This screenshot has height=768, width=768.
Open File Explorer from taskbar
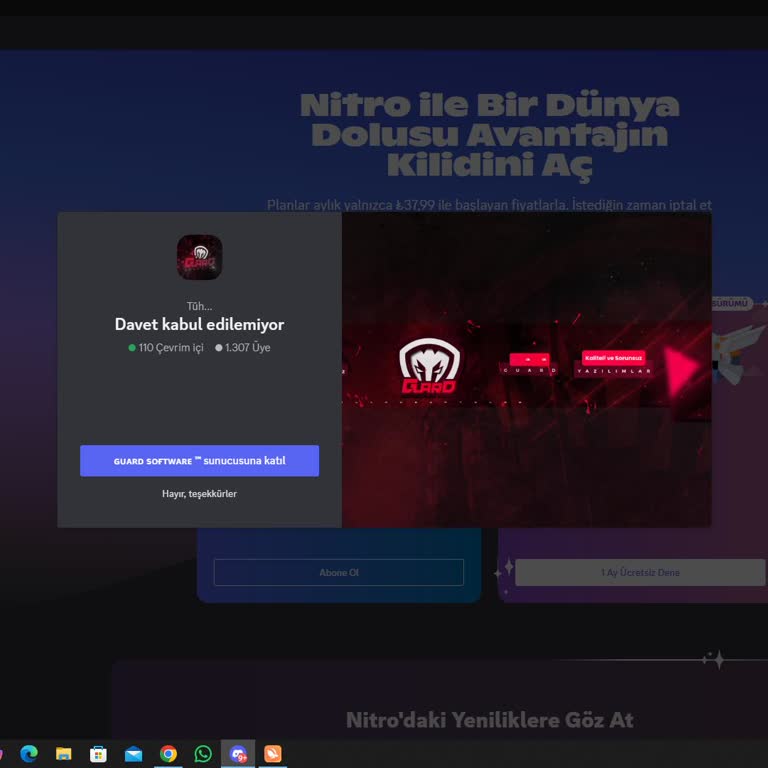click(64, 753)
